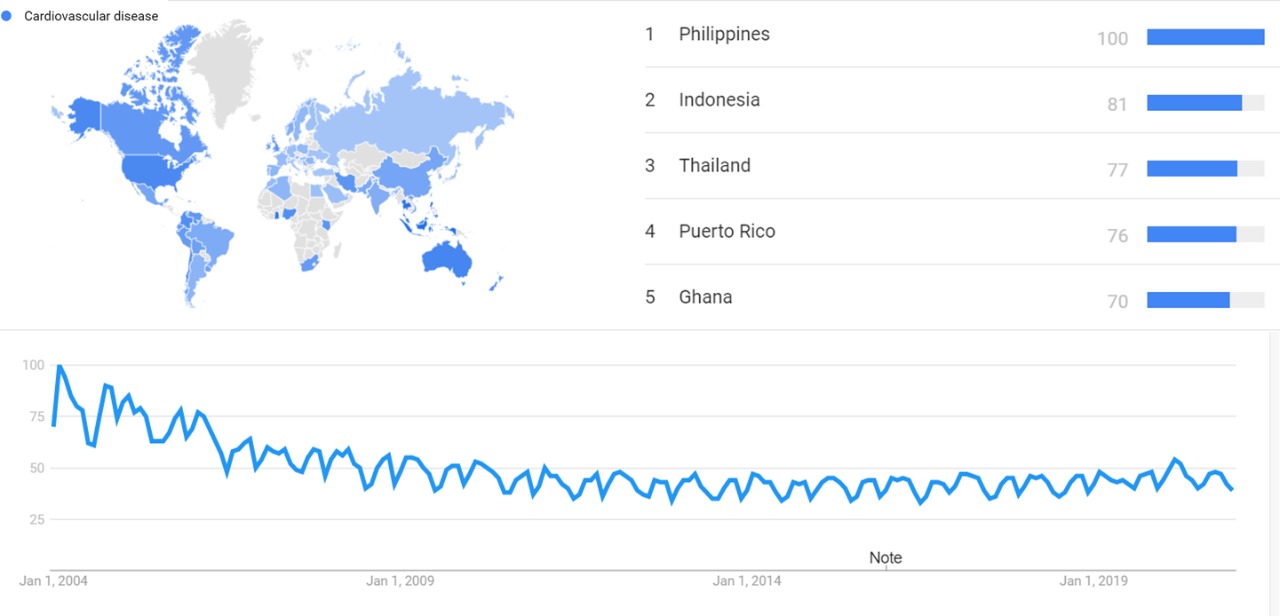
Task: Click the Cardiovascular disease legend text
Action: (91, 16)
